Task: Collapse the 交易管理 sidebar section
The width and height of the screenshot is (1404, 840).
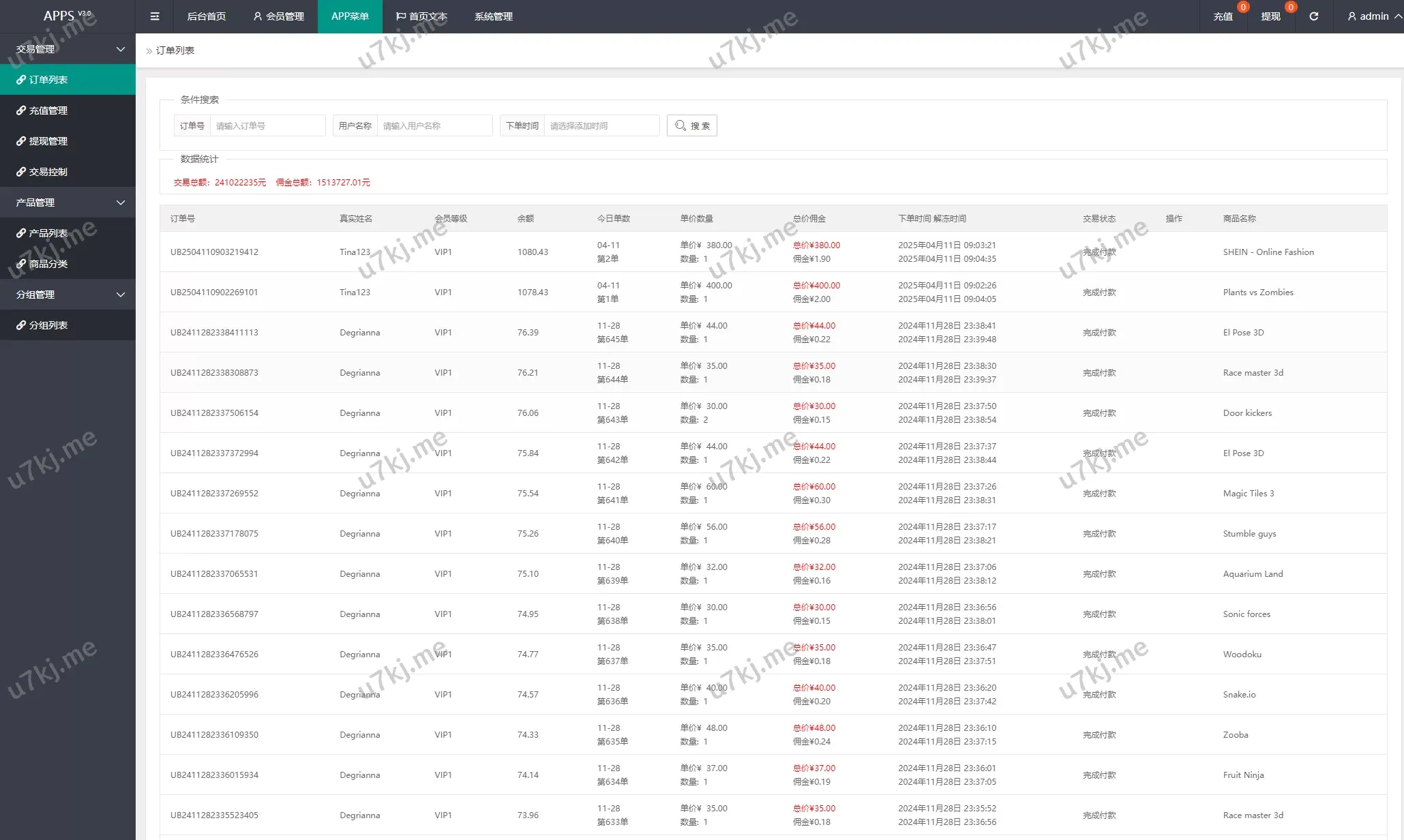Action: pos(68,49)
